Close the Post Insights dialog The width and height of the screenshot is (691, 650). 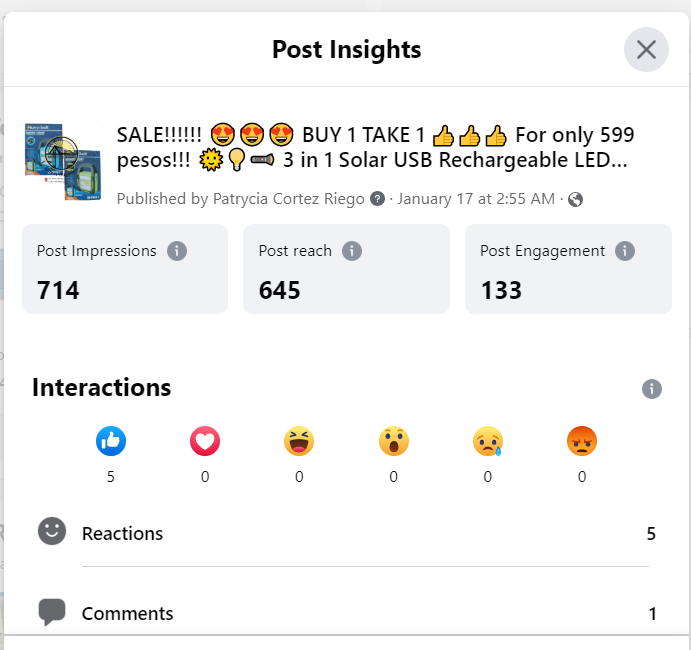click(646, 49)
